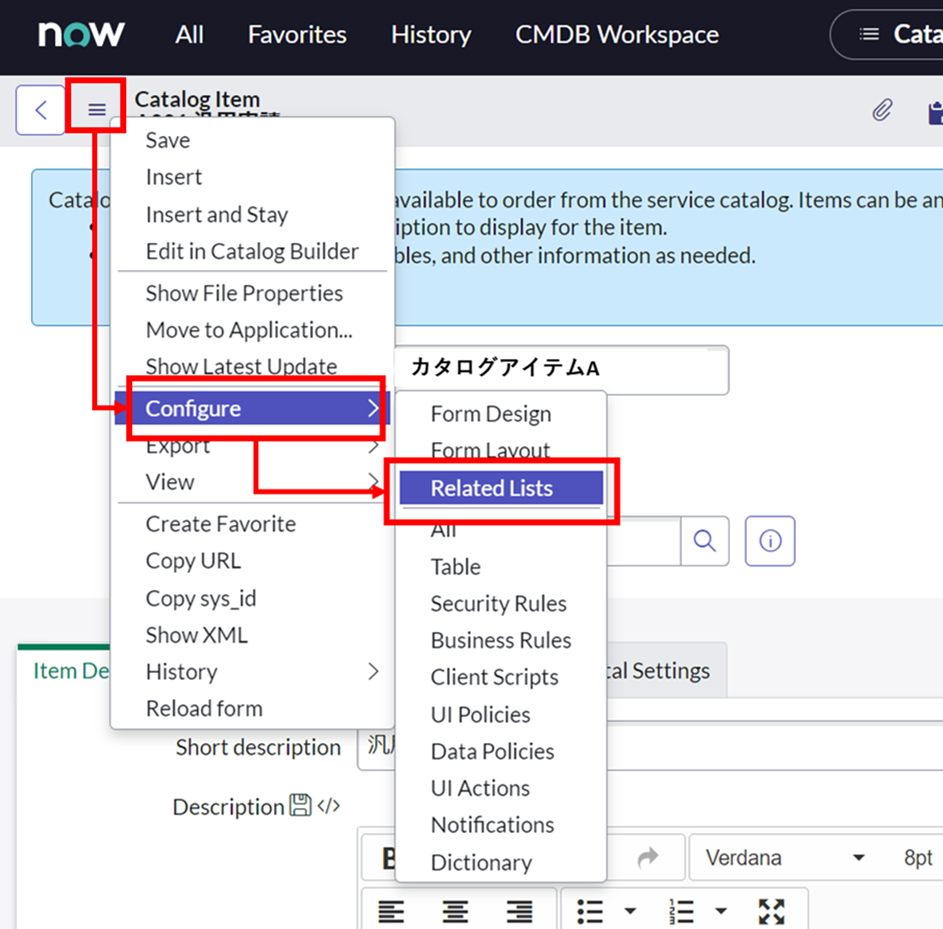The image size is (943, 929).
Task: Choose Show Latest Update
Action: click(253, 366)
